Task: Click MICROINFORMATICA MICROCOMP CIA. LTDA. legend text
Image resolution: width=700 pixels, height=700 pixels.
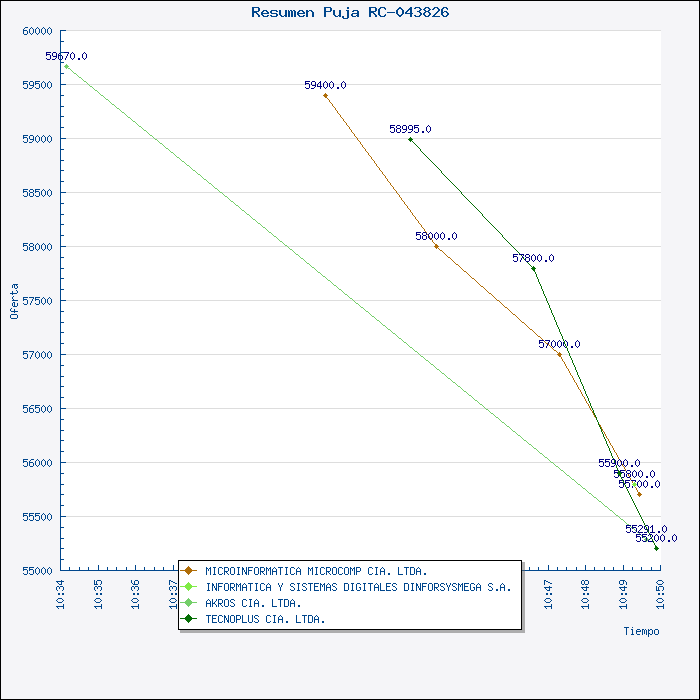Action: (316, 571)
